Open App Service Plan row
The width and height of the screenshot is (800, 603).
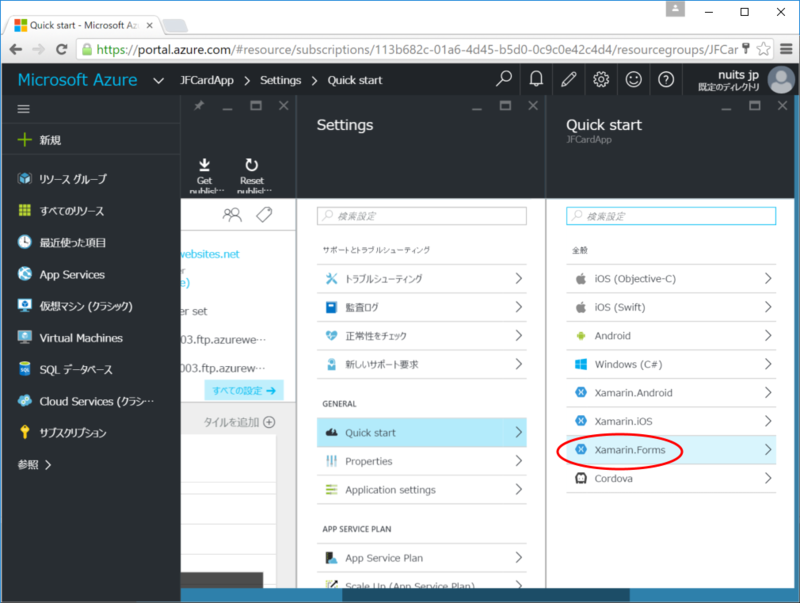(x=422, y=558)
